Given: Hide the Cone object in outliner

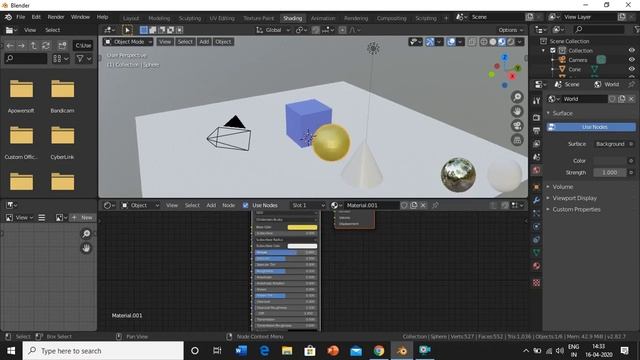Looking at the screenshot, I should 631,69.
